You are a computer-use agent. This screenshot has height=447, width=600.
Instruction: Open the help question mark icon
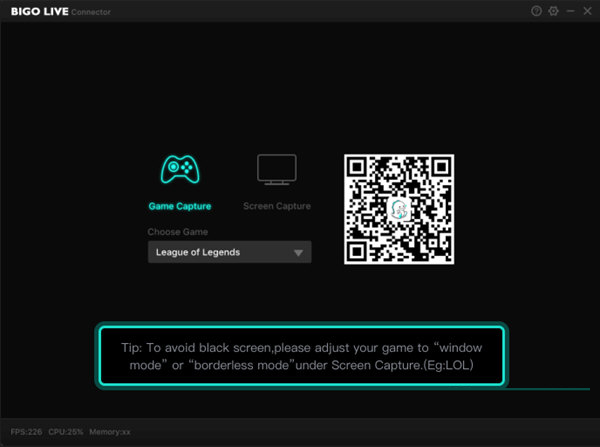point(536,11)
